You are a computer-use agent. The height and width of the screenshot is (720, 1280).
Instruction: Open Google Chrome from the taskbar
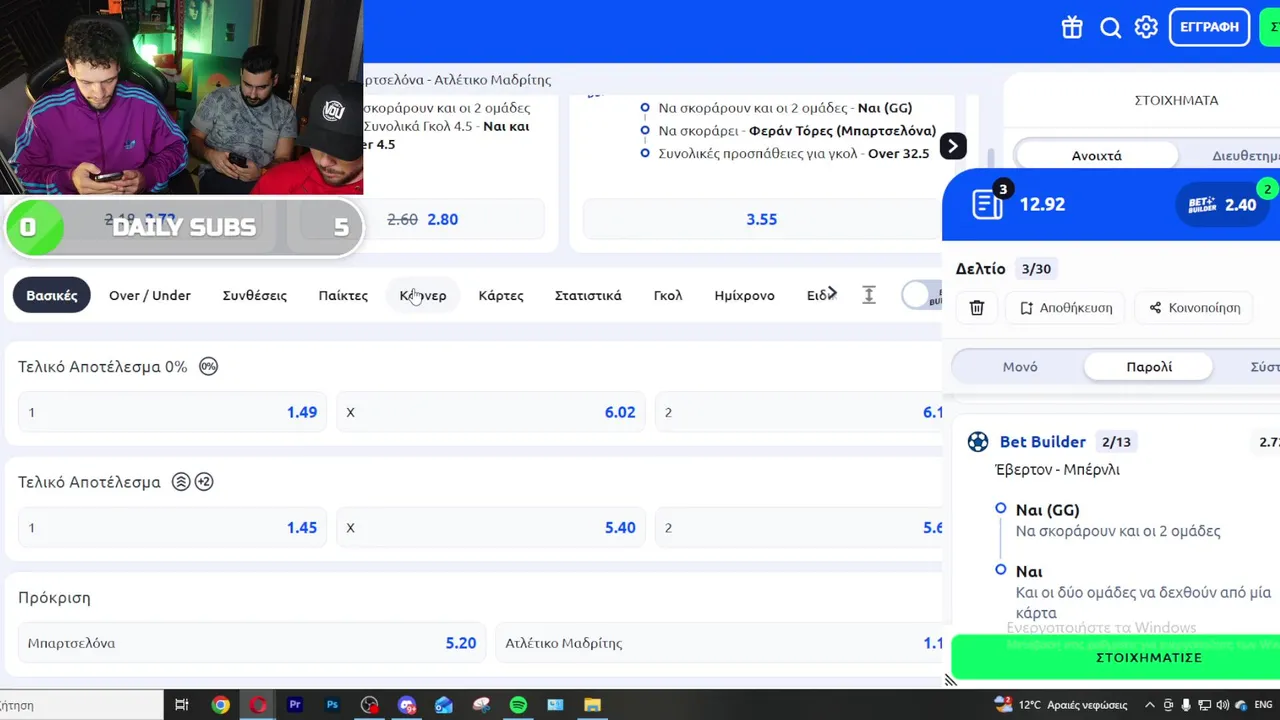coord(220,705)
